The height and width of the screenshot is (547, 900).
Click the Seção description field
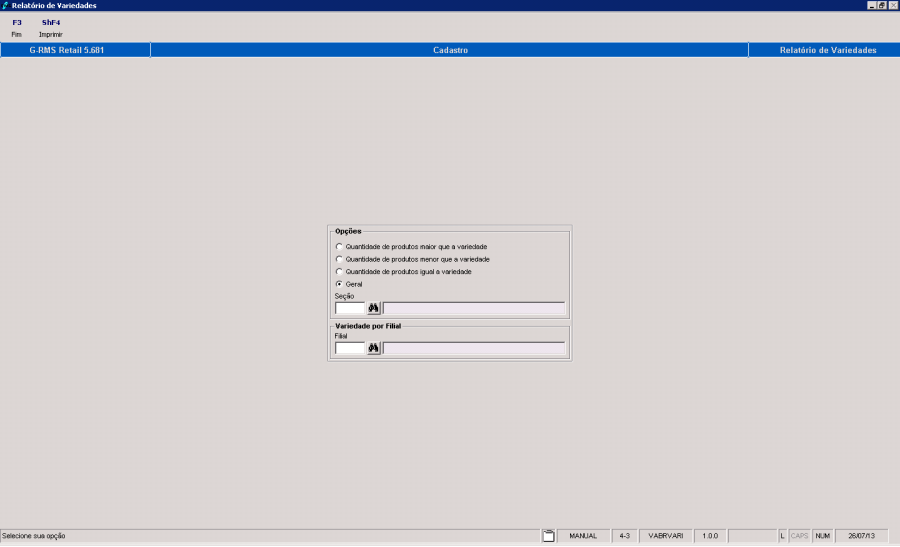point(474,308)
